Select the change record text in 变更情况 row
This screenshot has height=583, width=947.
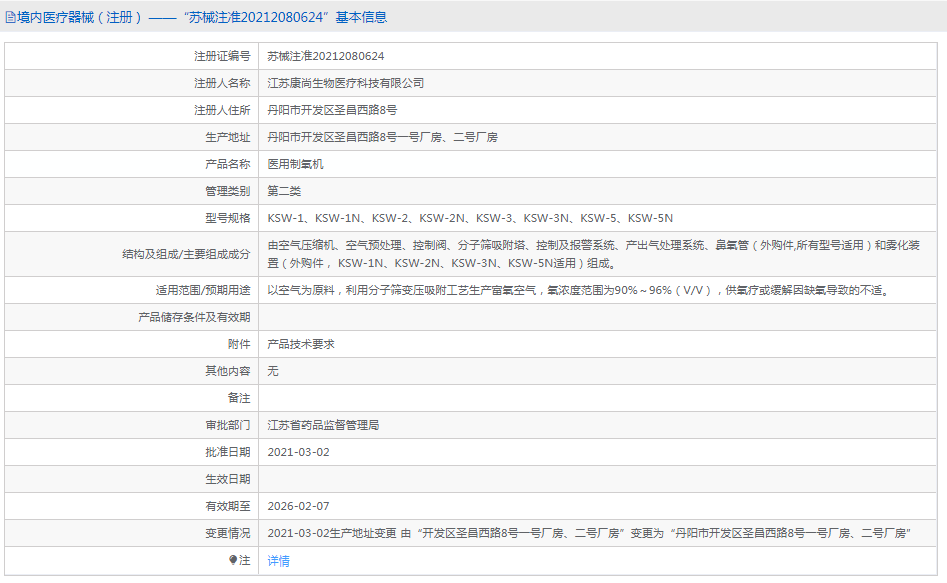tap(589, 533)
